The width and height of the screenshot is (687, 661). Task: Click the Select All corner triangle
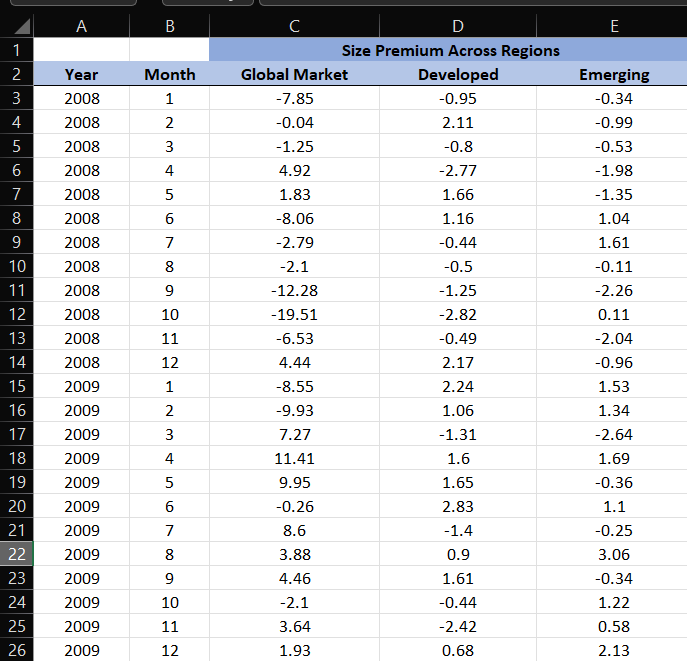click(x=22, y=26)
